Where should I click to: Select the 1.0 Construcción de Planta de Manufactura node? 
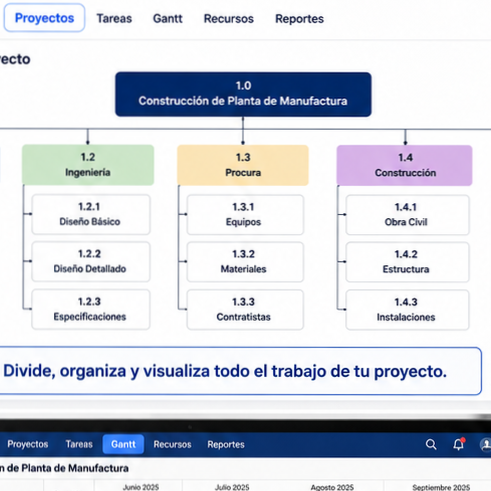click(243, 94)
